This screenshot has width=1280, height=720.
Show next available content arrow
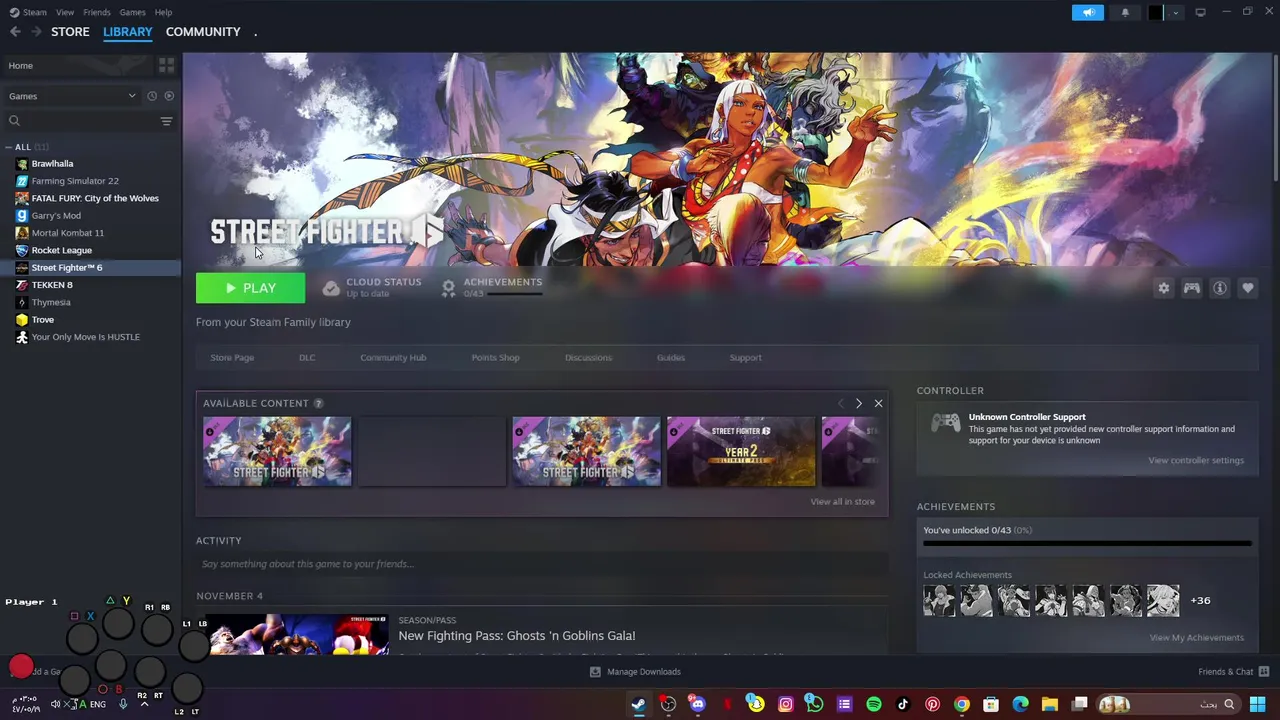(x=858, y=404)
